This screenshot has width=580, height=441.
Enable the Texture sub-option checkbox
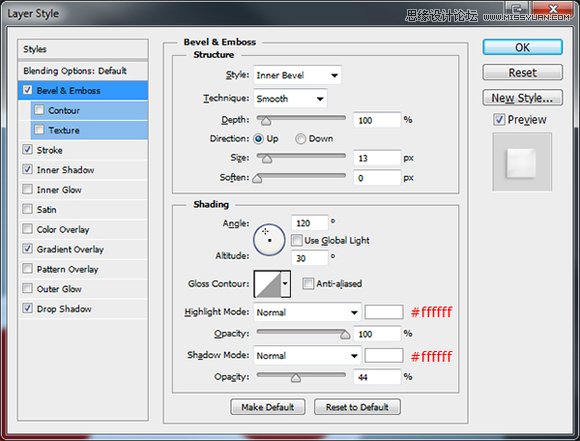pyautogui.click(x=39, y=129)
